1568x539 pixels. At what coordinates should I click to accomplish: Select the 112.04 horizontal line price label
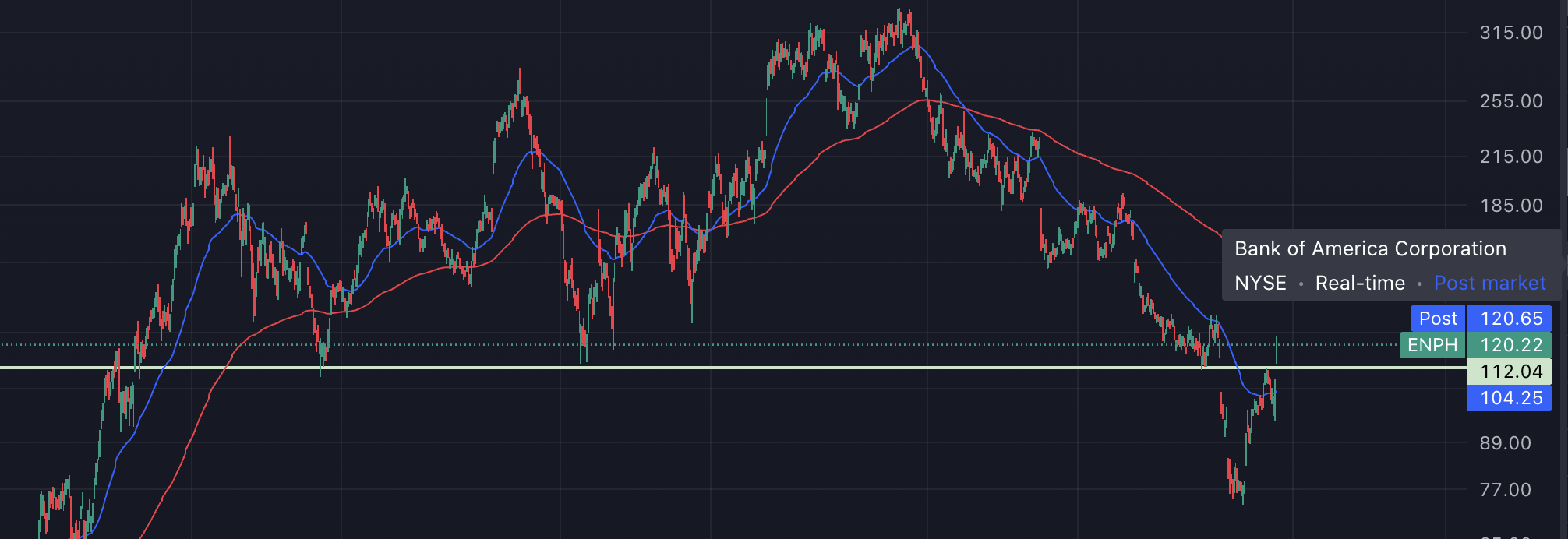(x=1511, y=372)
